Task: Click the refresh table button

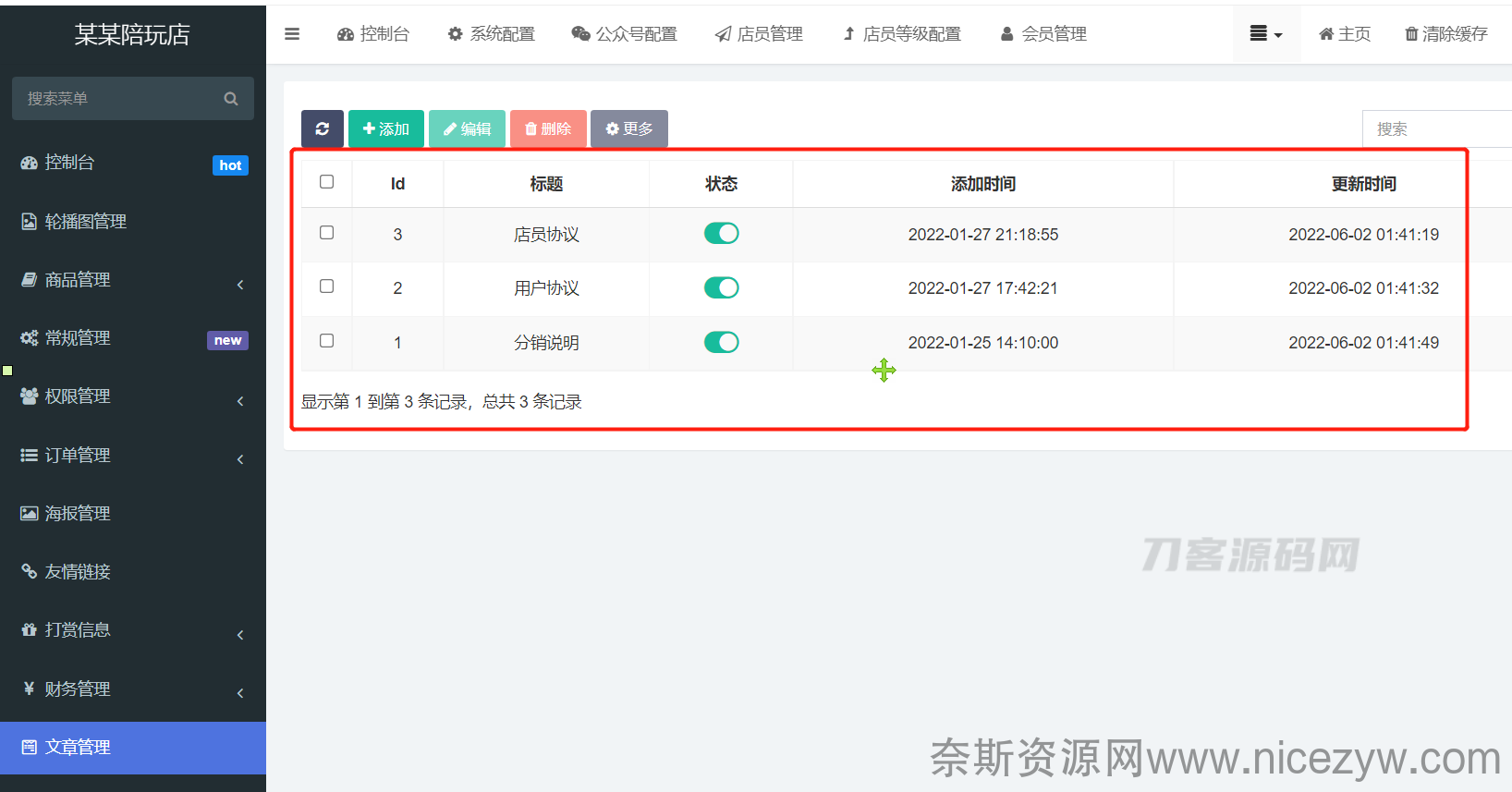Action: click(323, 128)
